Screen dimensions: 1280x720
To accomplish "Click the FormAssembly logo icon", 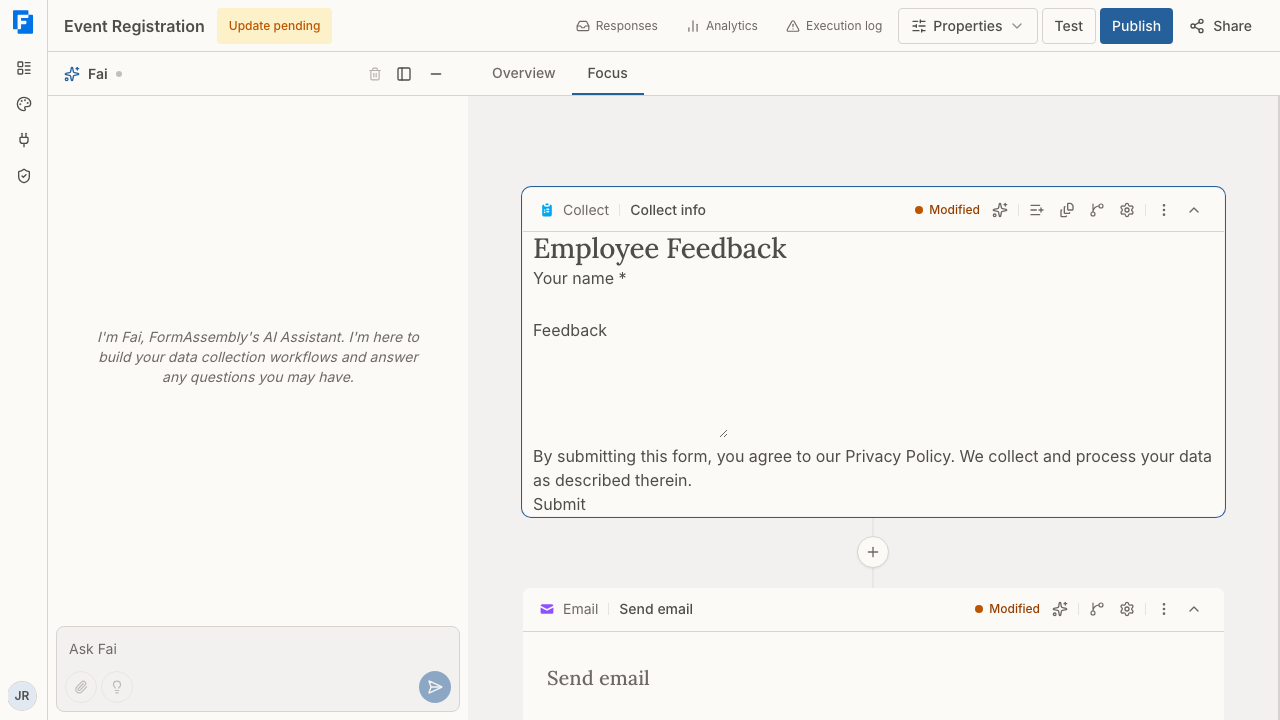I will point(23,22).
